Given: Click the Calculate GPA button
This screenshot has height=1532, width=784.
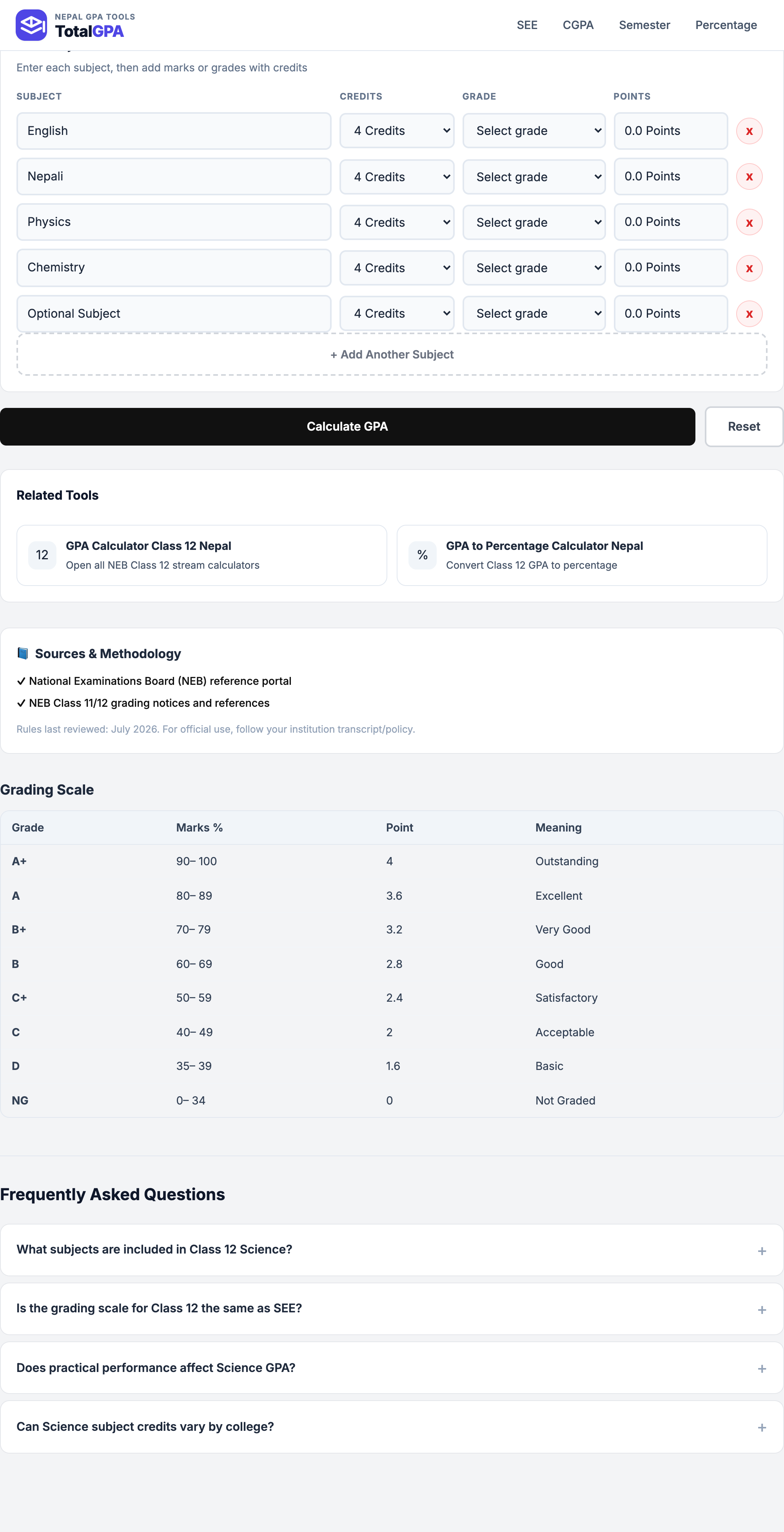Looking at the screenshot, I should pos(347,426).
